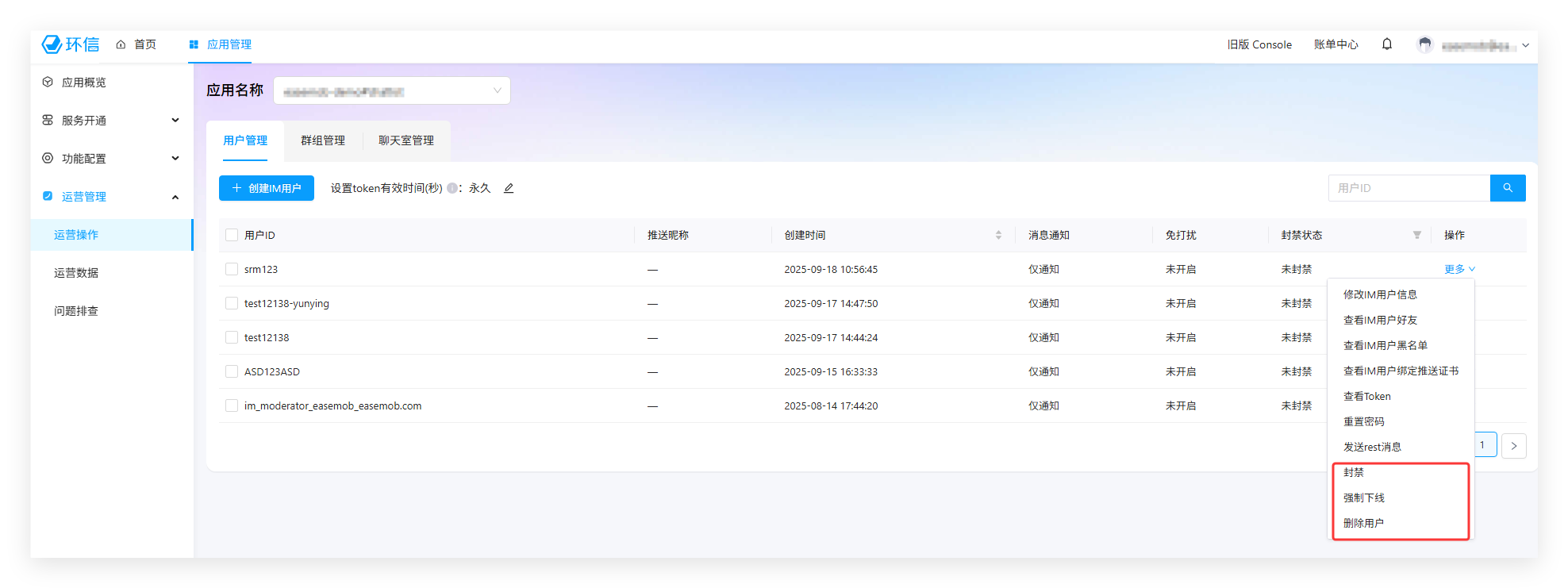Expand the 服务开通 sidebar menu
1568x588 pixels.
coord(111,121)
